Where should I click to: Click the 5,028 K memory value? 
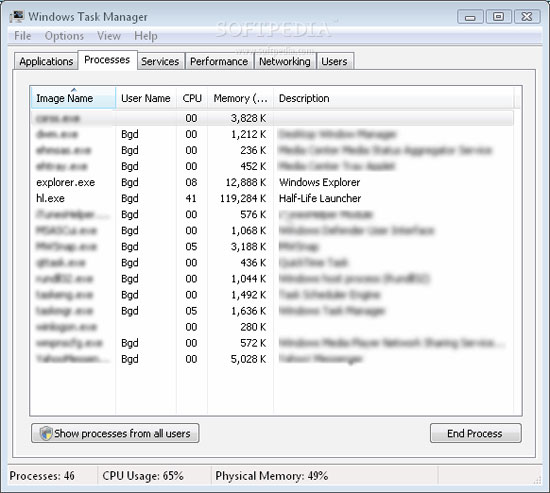pos(248,359)
